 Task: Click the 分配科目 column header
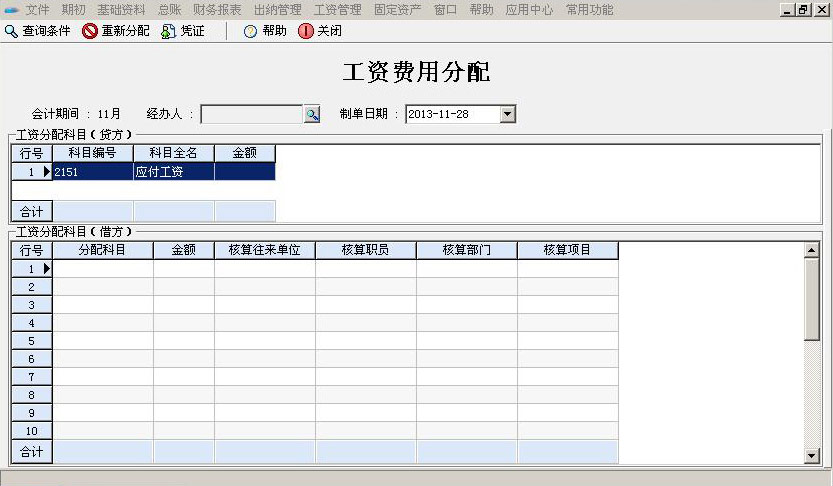(x=102, y=250)
